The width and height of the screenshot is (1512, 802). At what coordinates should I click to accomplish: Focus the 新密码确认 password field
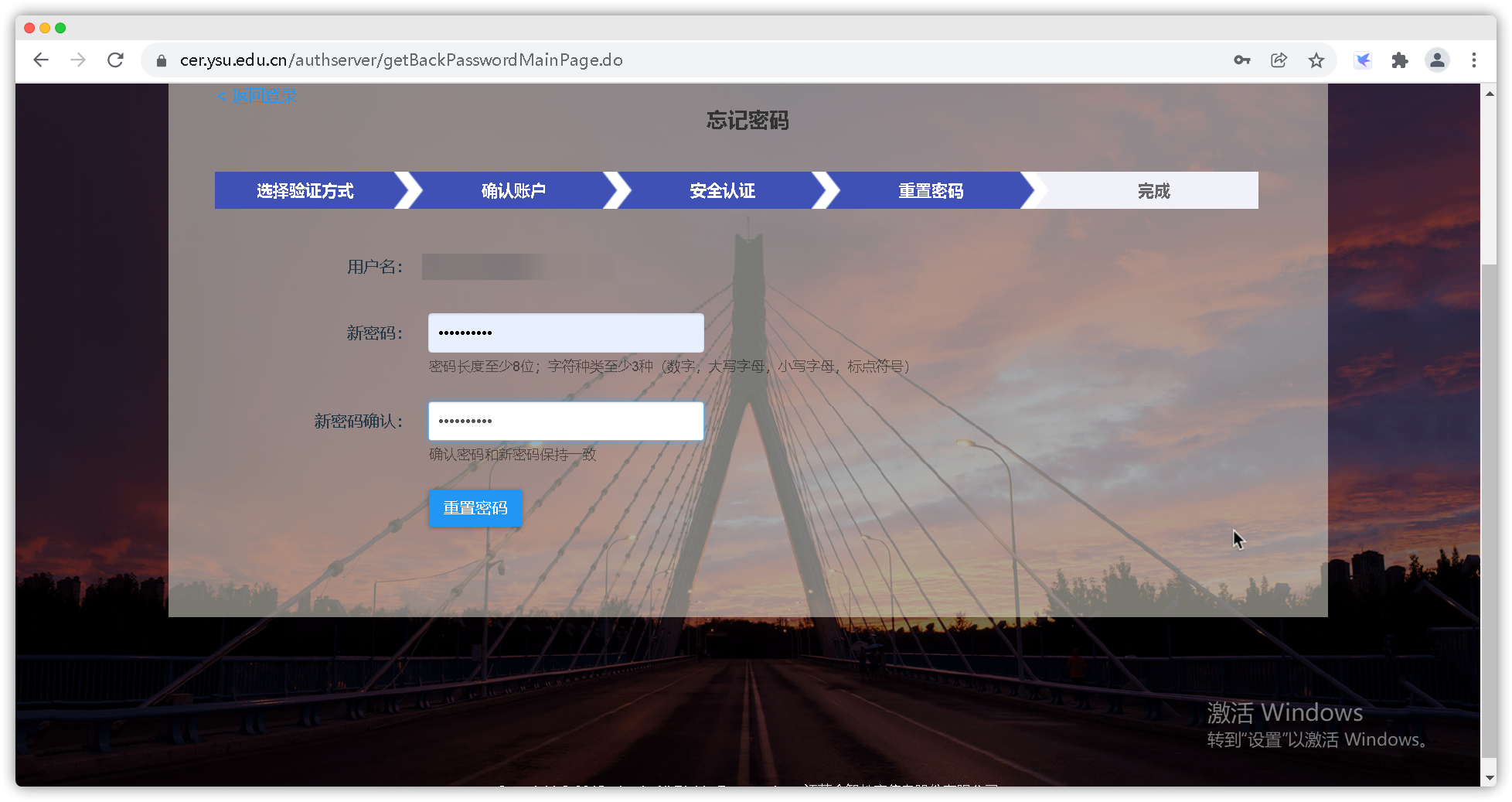[x=566, y=421]
